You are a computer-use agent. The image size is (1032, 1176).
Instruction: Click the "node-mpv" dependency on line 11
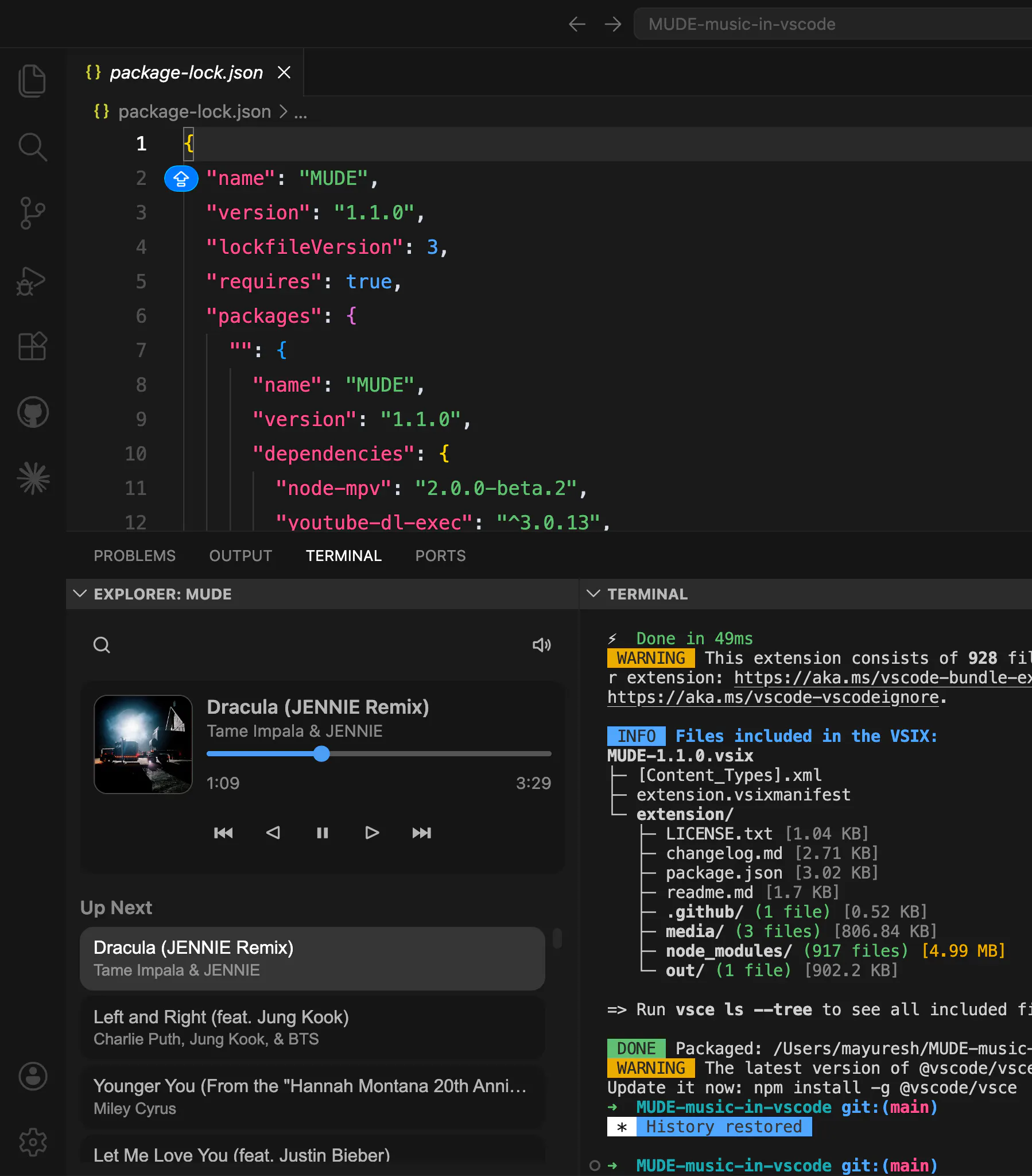333,489
